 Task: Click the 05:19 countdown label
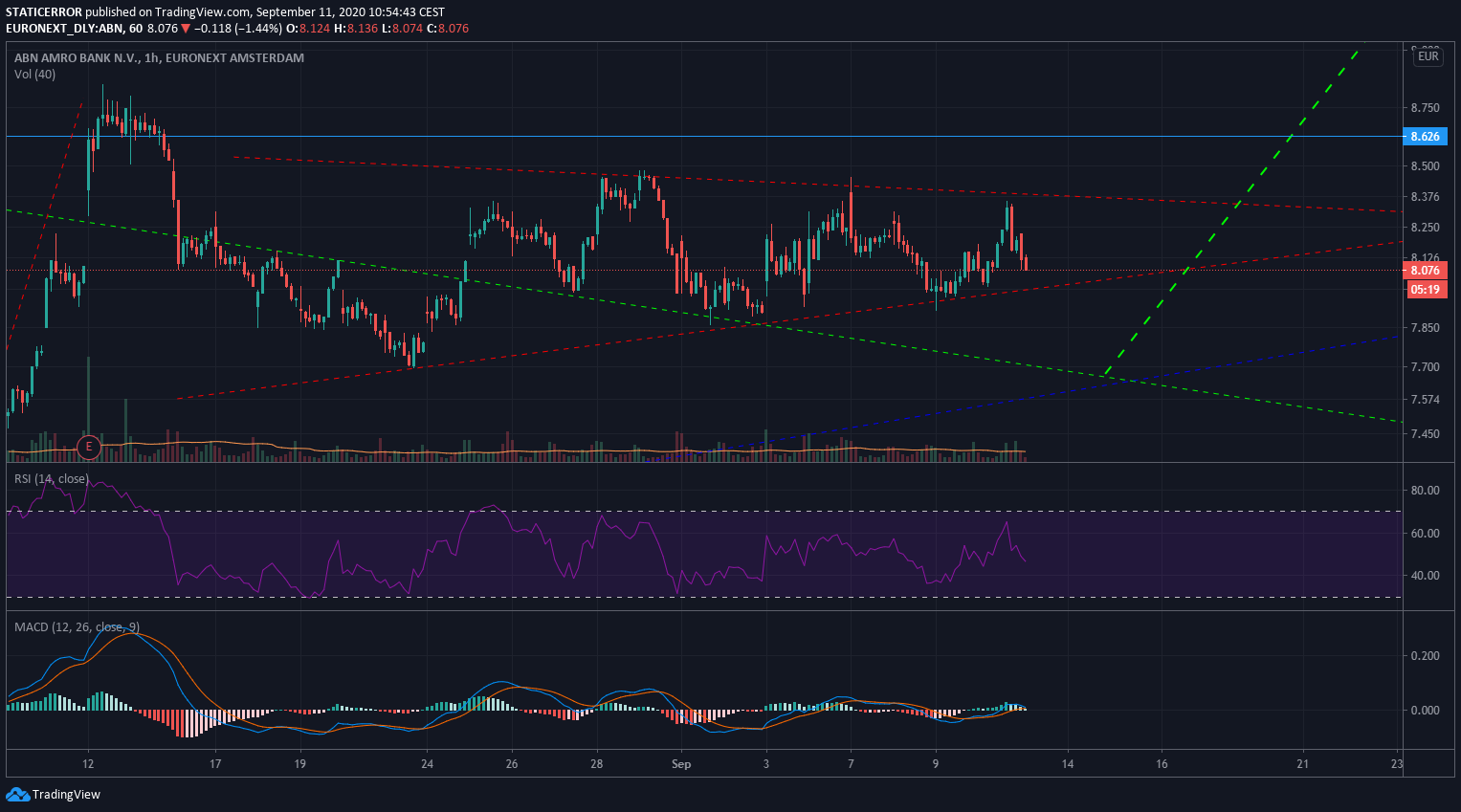tap(1425, 289)
